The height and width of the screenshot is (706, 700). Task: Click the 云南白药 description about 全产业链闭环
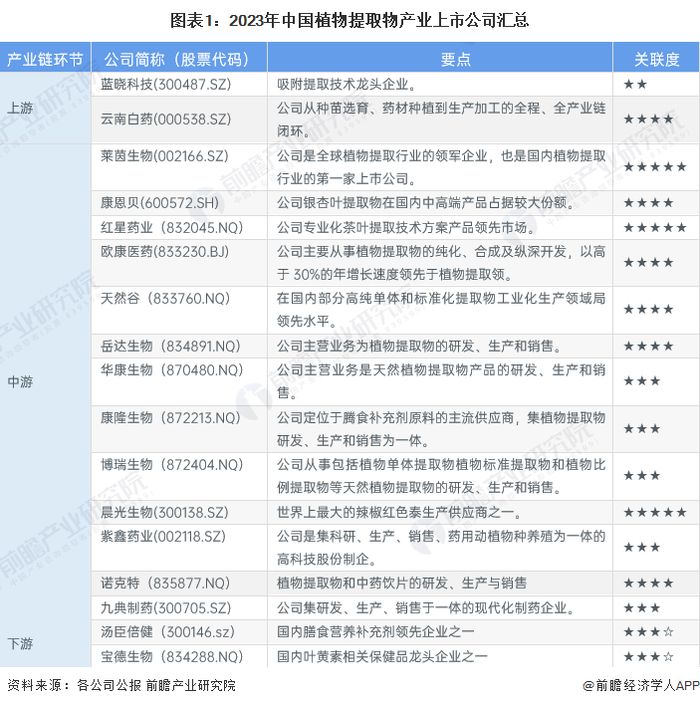click(441, 119)
